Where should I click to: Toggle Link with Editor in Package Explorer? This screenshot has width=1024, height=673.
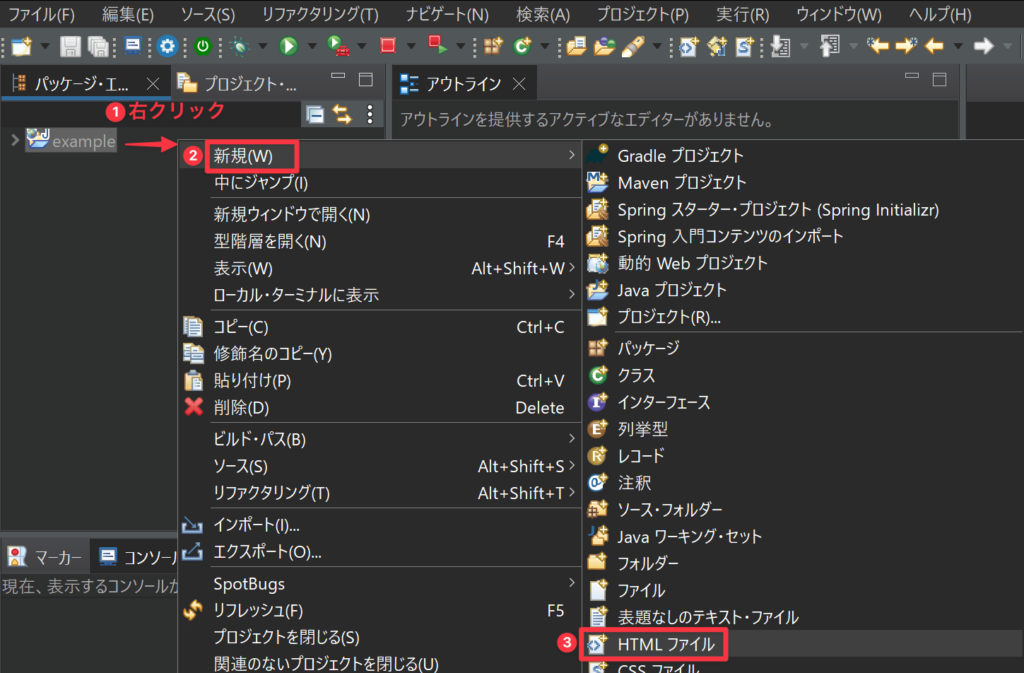[x=342, y=115]
